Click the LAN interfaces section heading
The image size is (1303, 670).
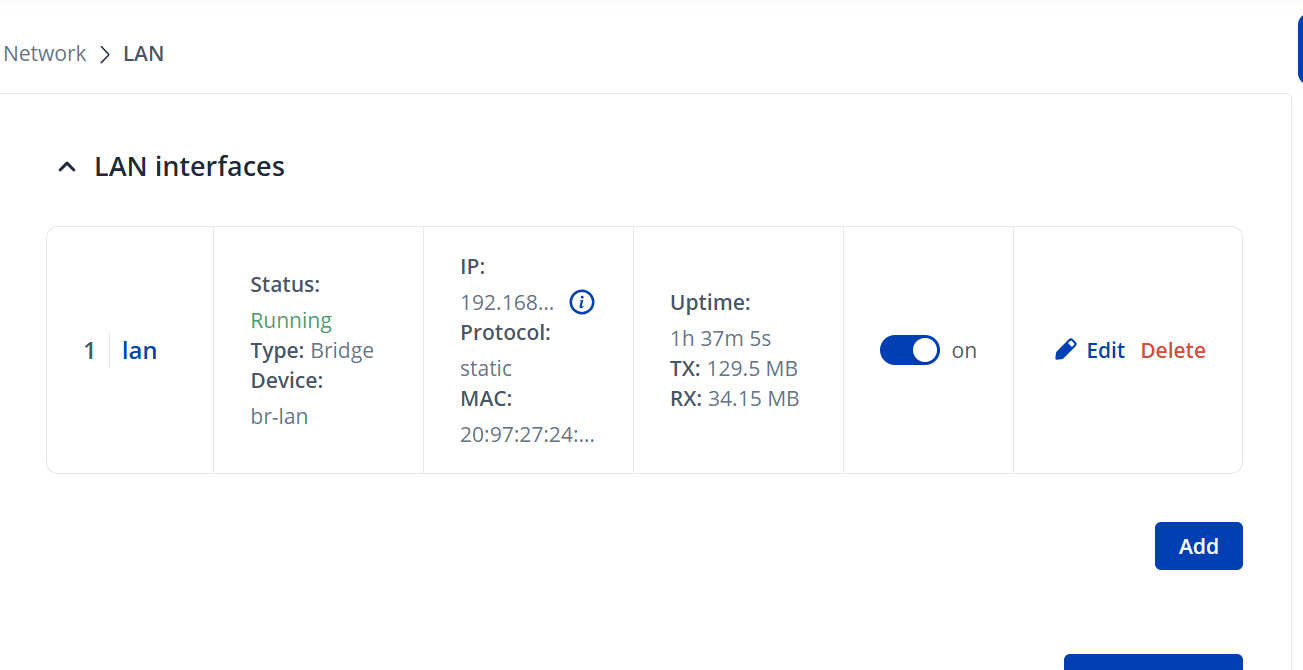coord(189,166)
